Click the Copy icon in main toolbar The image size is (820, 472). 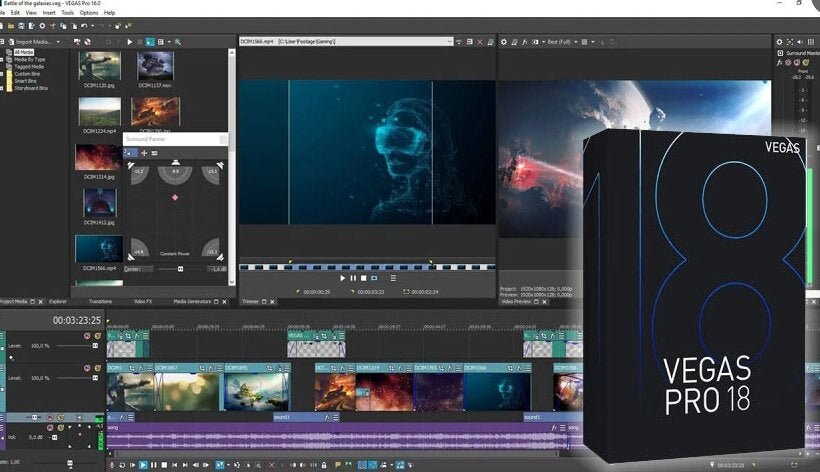click(63, 26)
